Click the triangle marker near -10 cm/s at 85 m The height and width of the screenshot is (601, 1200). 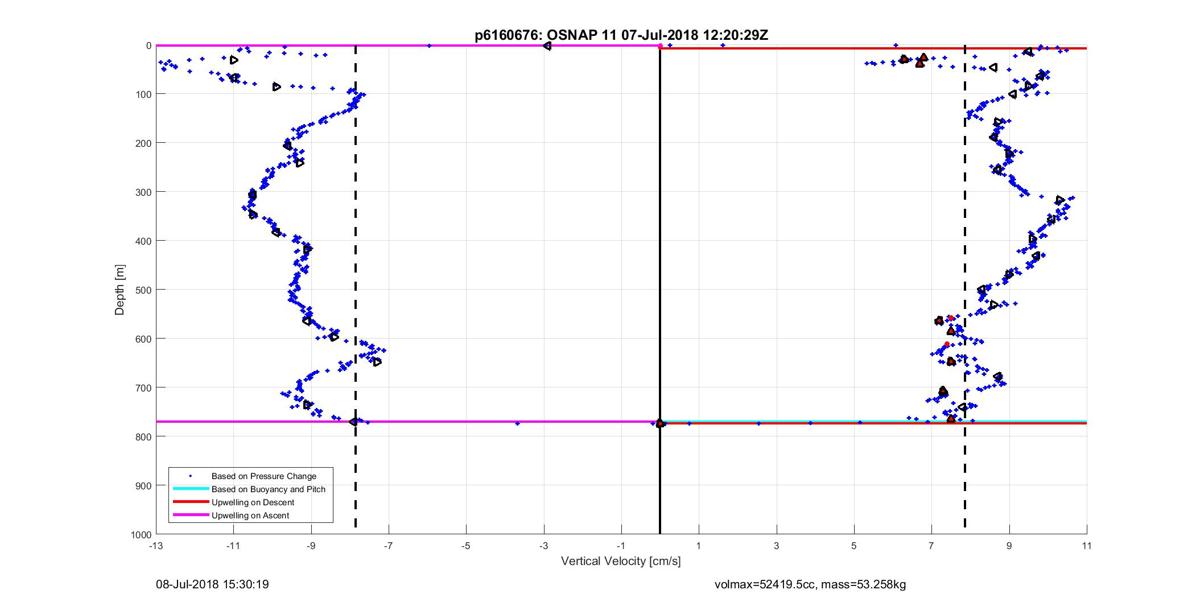[x=277, y=87]
